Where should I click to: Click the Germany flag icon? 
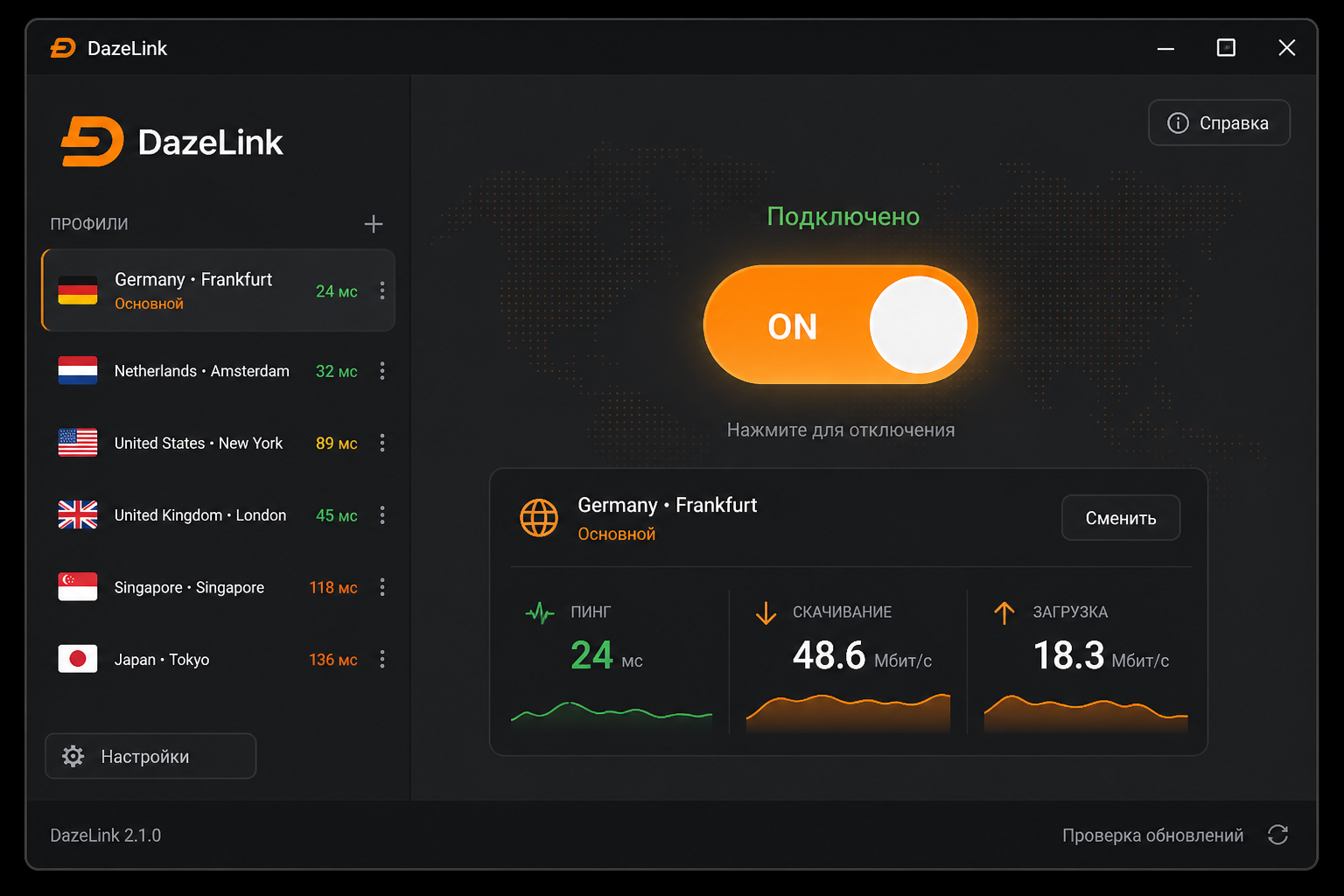click(78, 290)
